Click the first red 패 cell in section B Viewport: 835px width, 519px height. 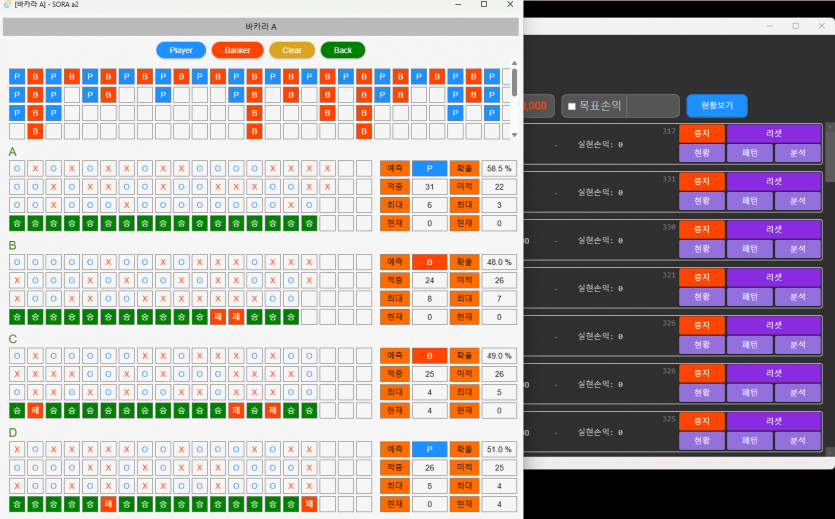pos(218,317)
